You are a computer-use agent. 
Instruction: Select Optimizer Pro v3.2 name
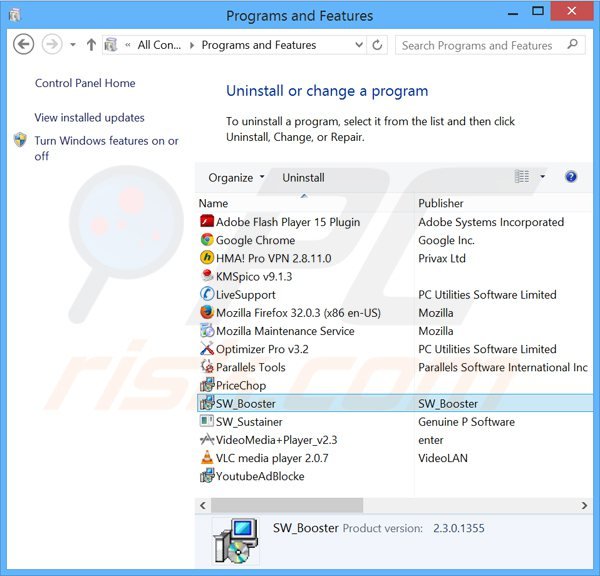pyautogui.click(x=262, y=349)
